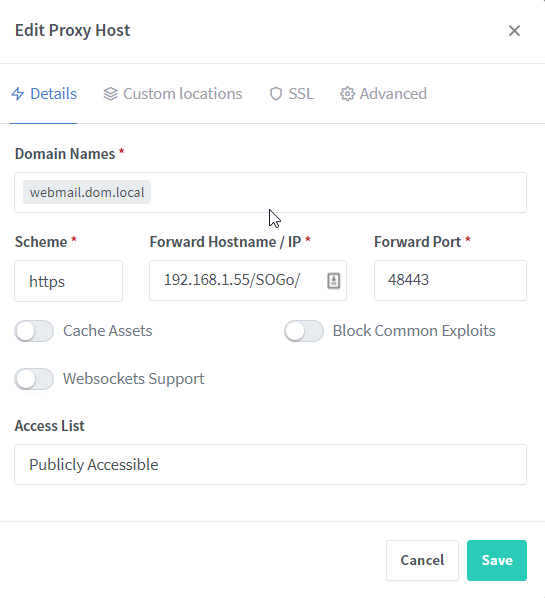Image resolution: width=545 pixels, height=598 pixels.
Task: Open the Custom locations tab
Action: pyautogui.click(x=172, y=94)
